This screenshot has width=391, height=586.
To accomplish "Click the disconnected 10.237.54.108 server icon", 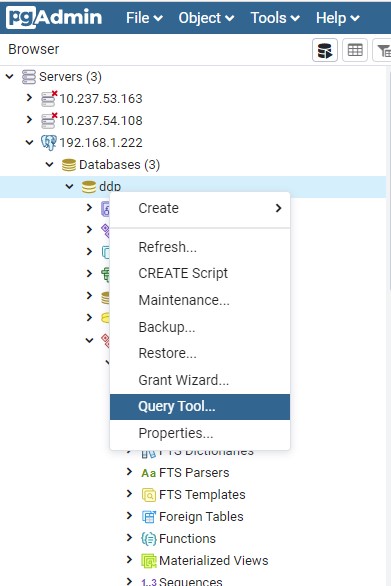I will click(x=49, y=121).
